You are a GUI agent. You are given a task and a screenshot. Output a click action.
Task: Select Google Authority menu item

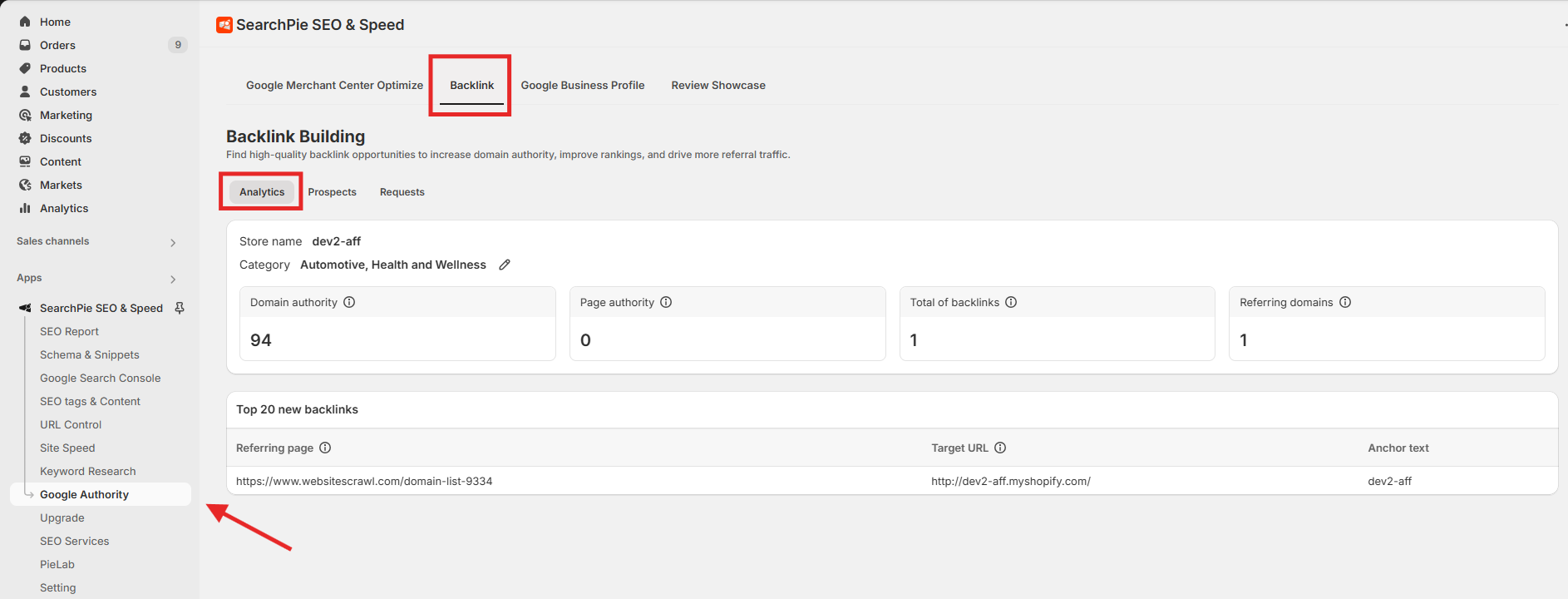(101, 494)
